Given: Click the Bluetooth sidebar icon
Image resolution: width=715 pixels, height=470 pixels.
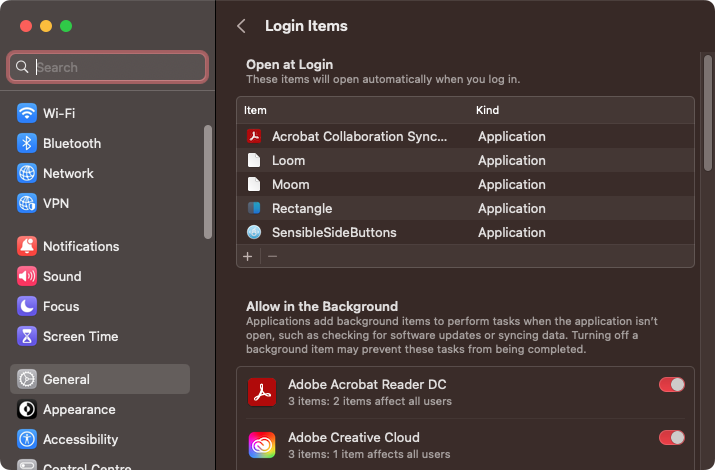Looking at the screenshot, I should [27, 143].
